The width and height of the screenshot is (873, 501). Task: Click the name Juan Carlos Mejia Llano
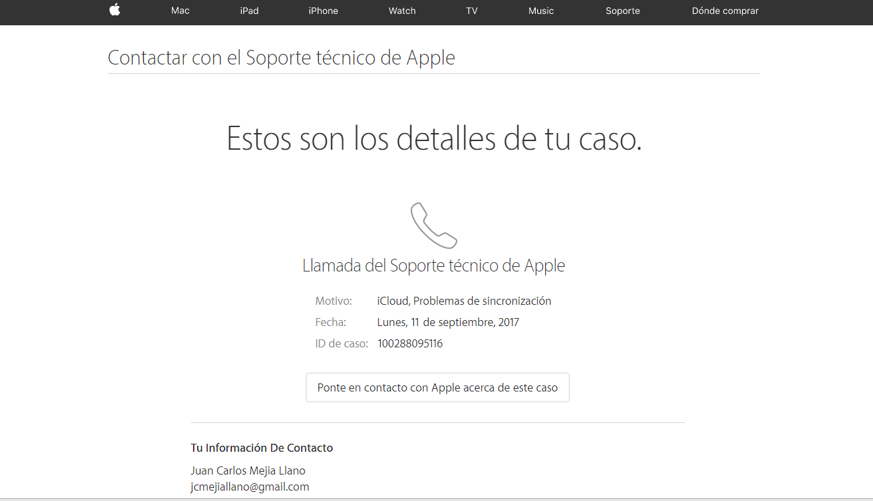point(248,471)
